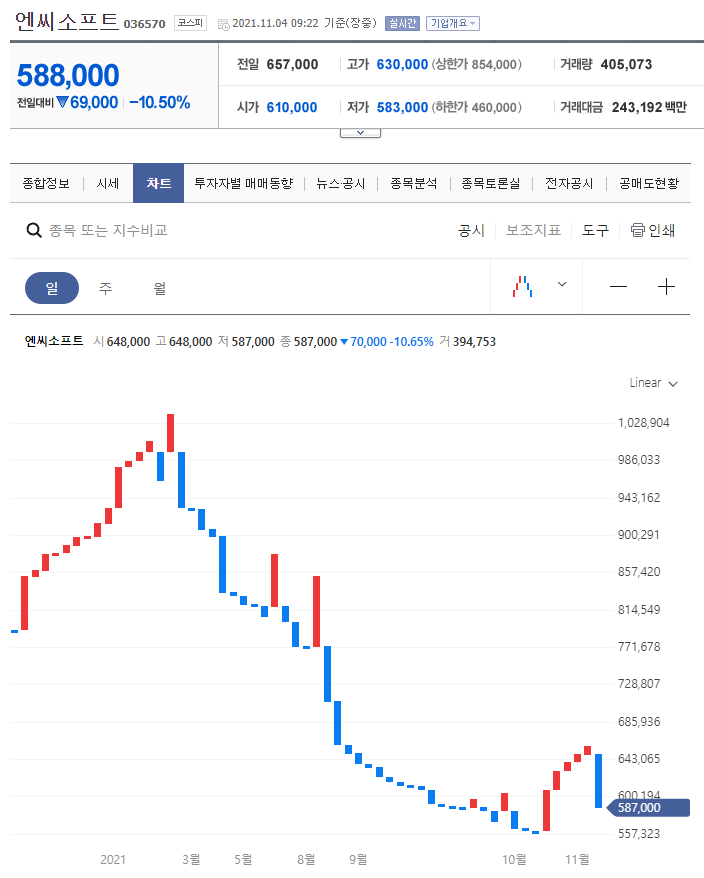The image size is (704, 878).
Task: Zoom out the chart with minus icon
Action: click(618, 287)
